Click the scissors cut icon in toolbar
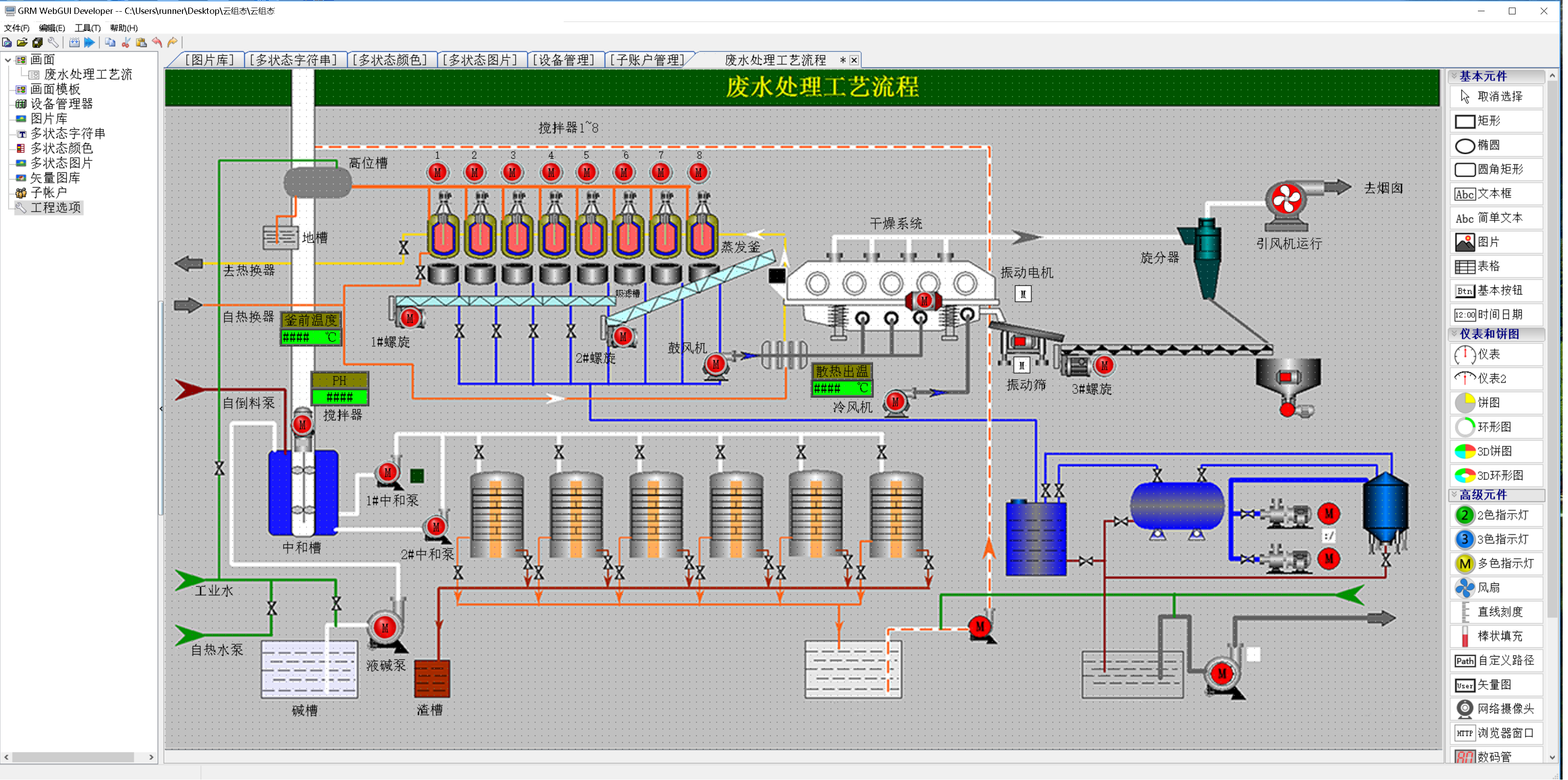The image size is (1568, 780). click(126, 43)
